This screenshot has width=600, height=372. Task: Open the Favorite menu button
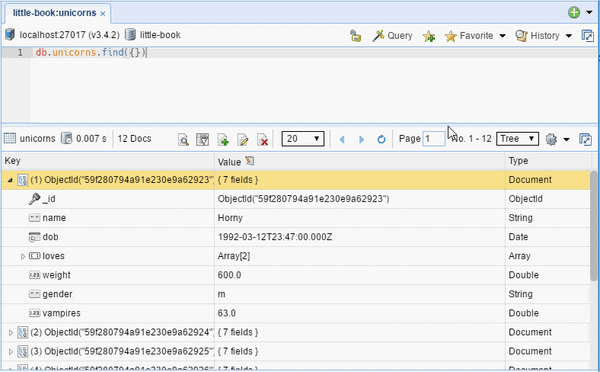click(x=469, y=36)
